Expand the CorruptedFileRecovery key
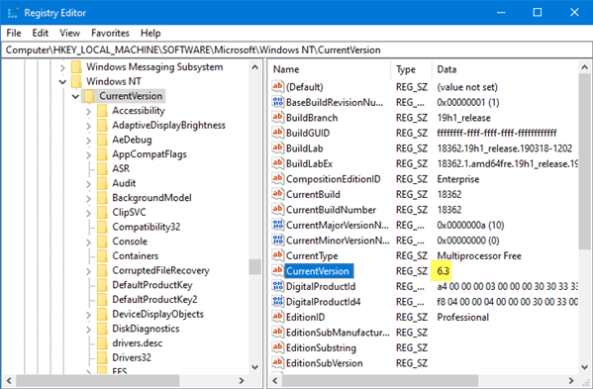 88,271
